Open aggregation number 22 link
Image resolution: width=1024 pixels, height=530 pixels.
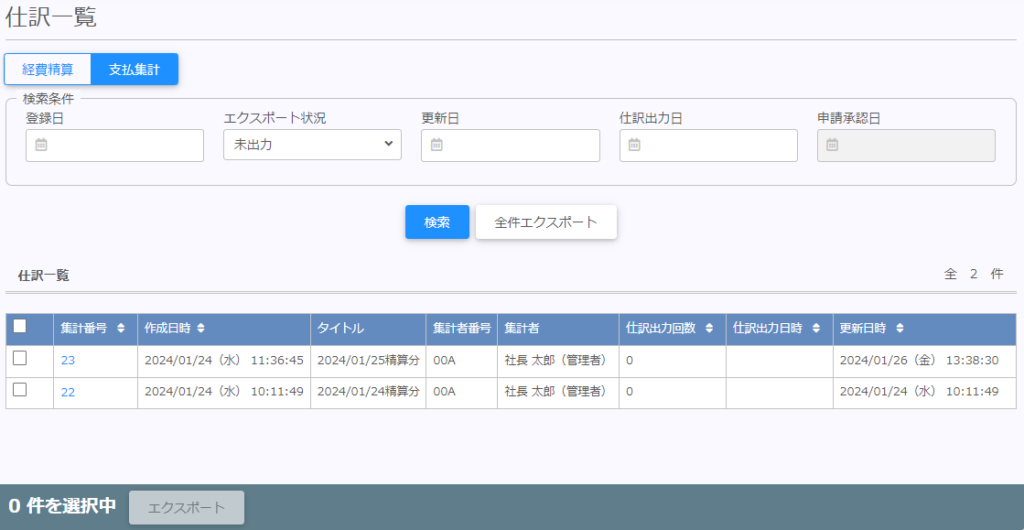point(68,392)
